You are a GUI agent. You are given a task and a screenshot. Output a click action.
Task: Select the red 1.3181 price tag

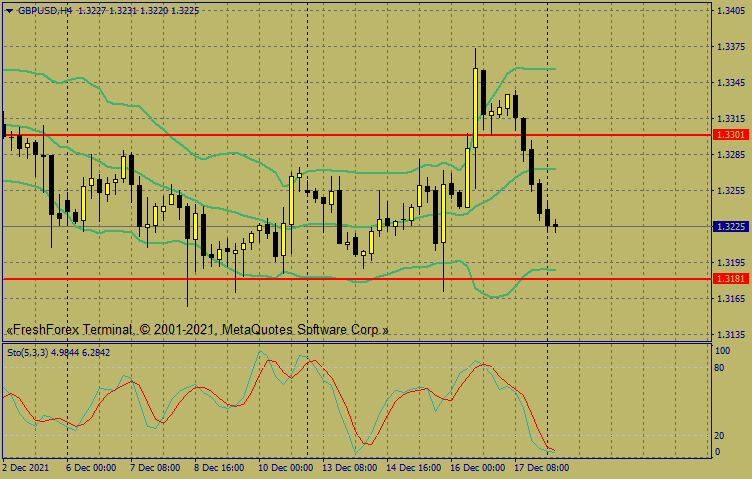coord(730,278)
